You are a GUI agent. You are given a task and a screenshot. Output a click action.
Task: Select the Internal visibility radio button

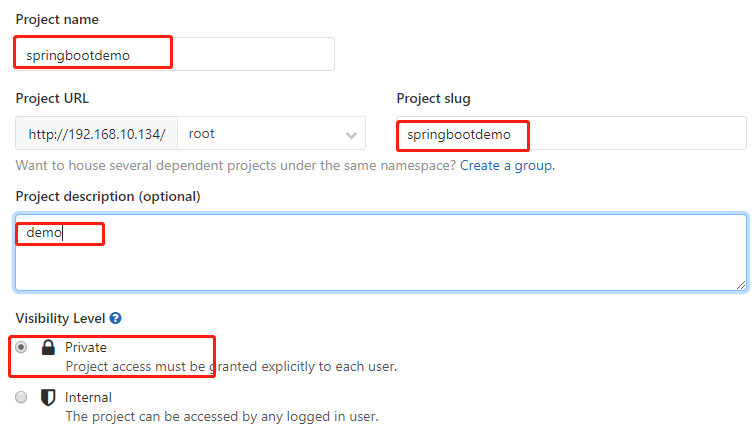click(x=21, y=397)
